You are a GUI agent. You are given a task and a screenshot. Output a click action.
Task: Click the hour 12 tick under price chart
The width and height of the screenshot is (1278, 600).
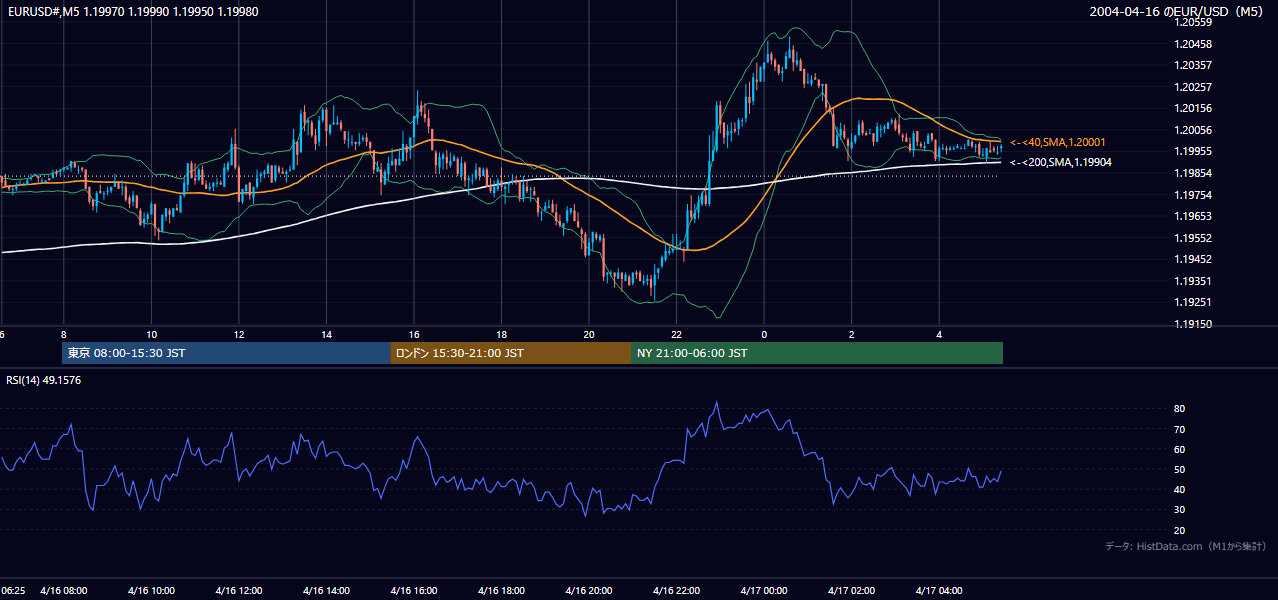(x=239, y=334)
